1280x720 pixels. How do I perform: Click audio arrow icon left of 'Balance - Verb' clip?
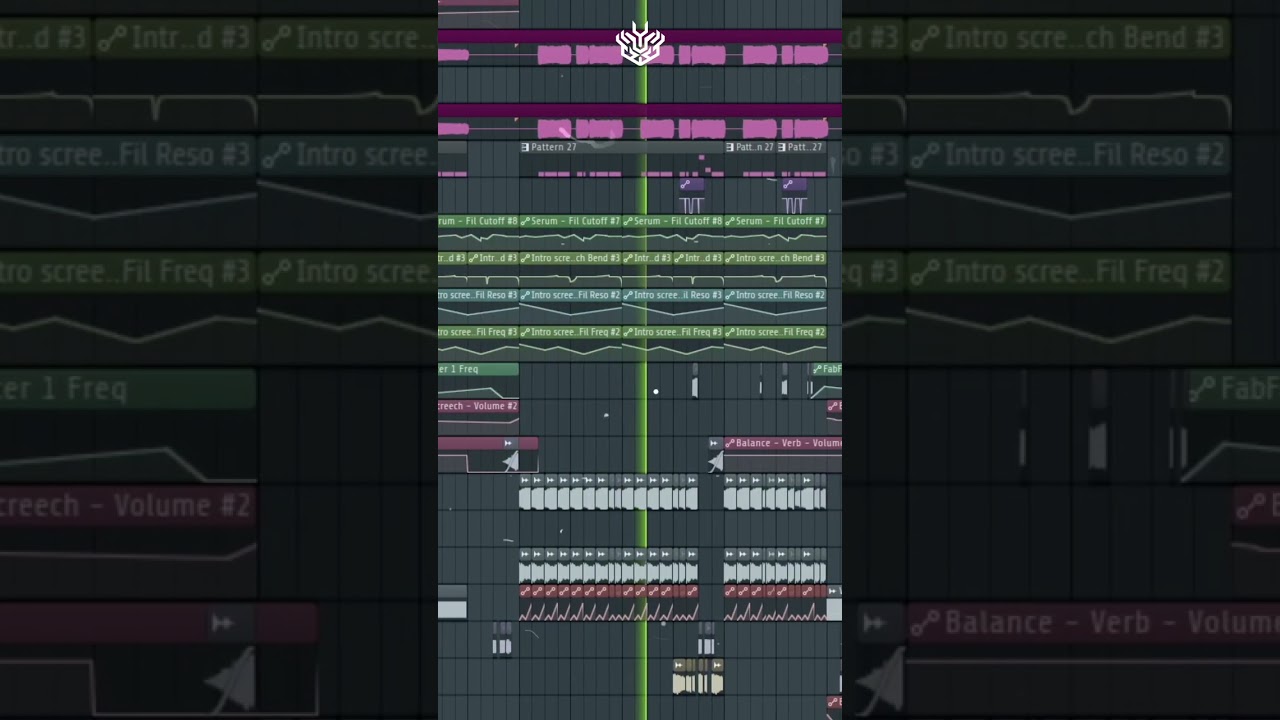click(715, 443)
